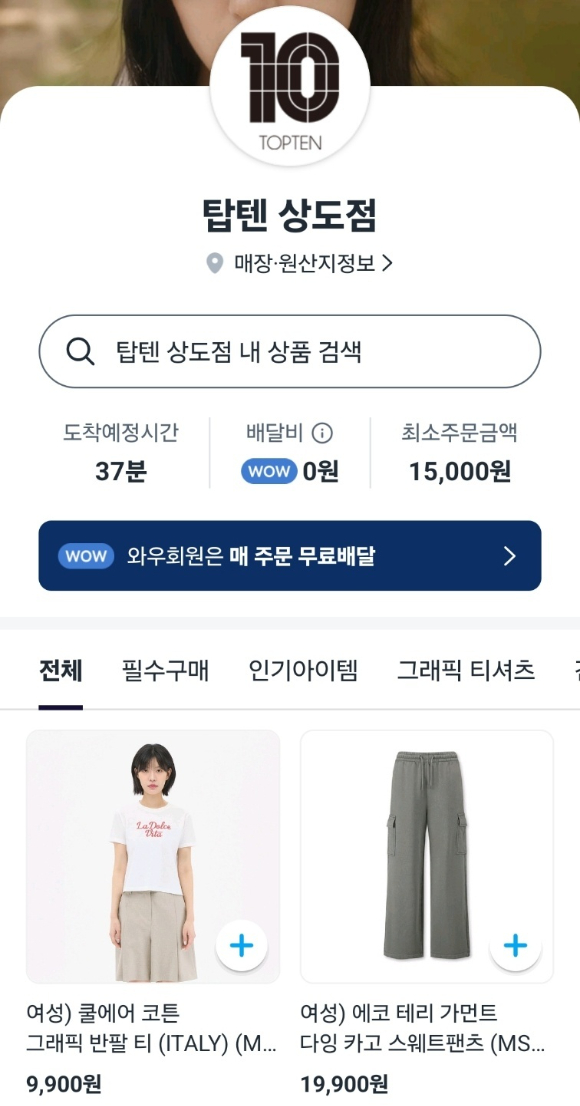Select the 전체 tab
Image resolution: width=580 pixels, height=1106 pixels.
(61, 672)
